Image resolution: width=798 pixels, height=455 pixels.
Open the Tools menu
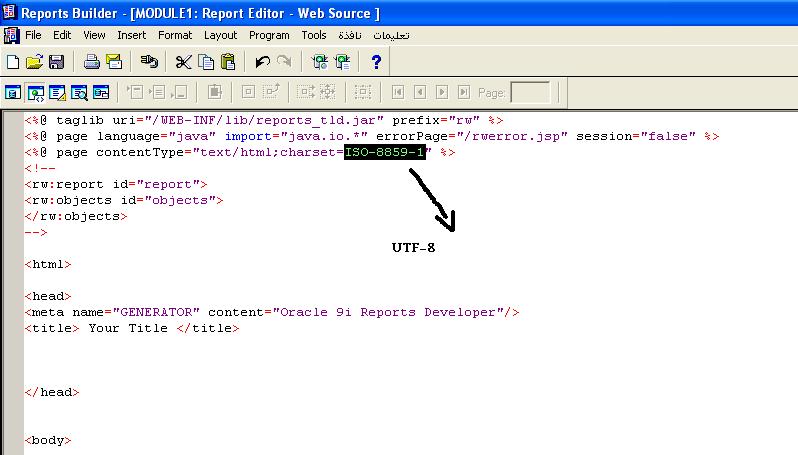pyautogui.click(x=314, y=35)
